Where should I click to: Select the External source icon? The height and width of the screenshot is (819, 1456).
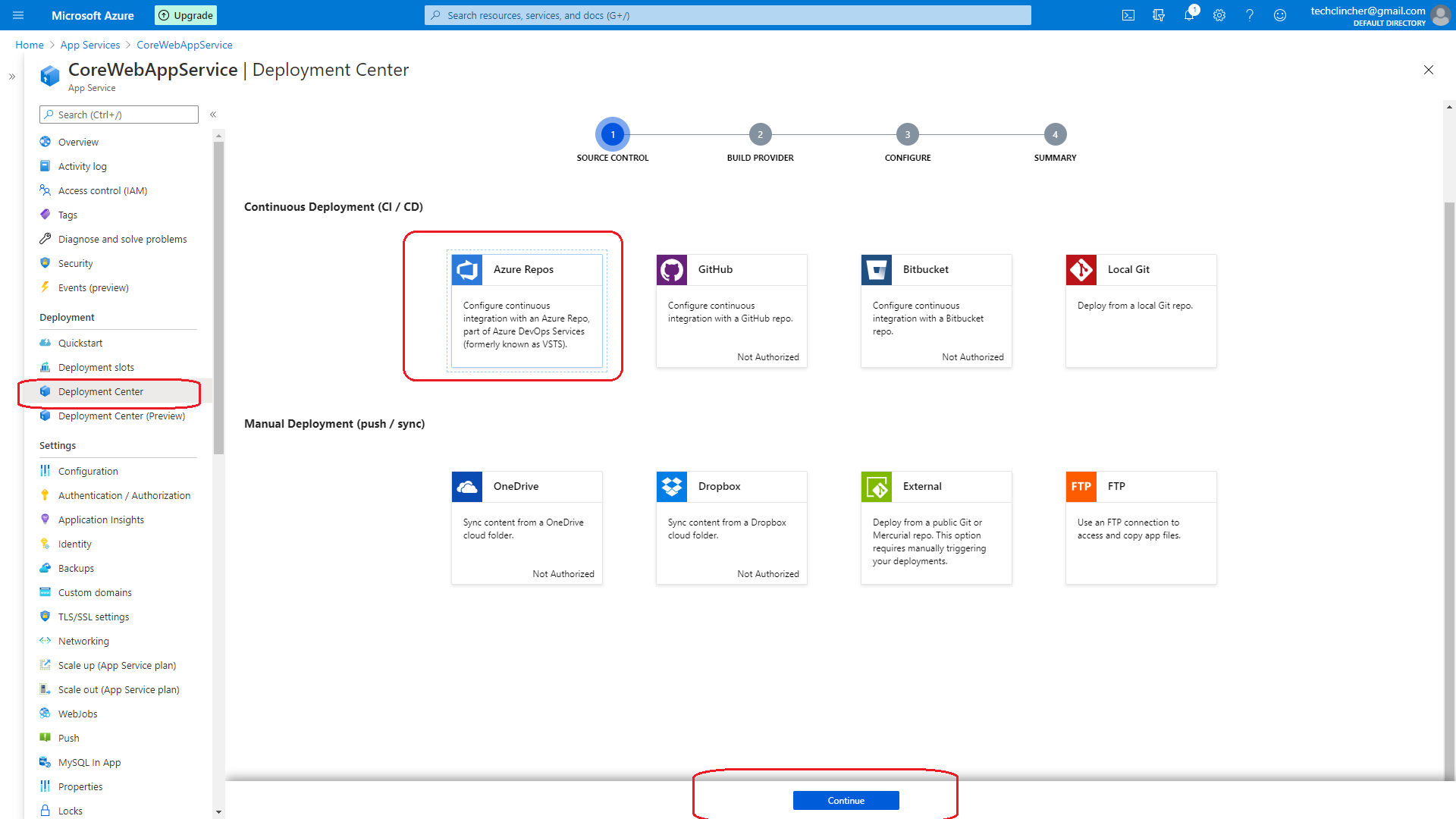(877, 487)
